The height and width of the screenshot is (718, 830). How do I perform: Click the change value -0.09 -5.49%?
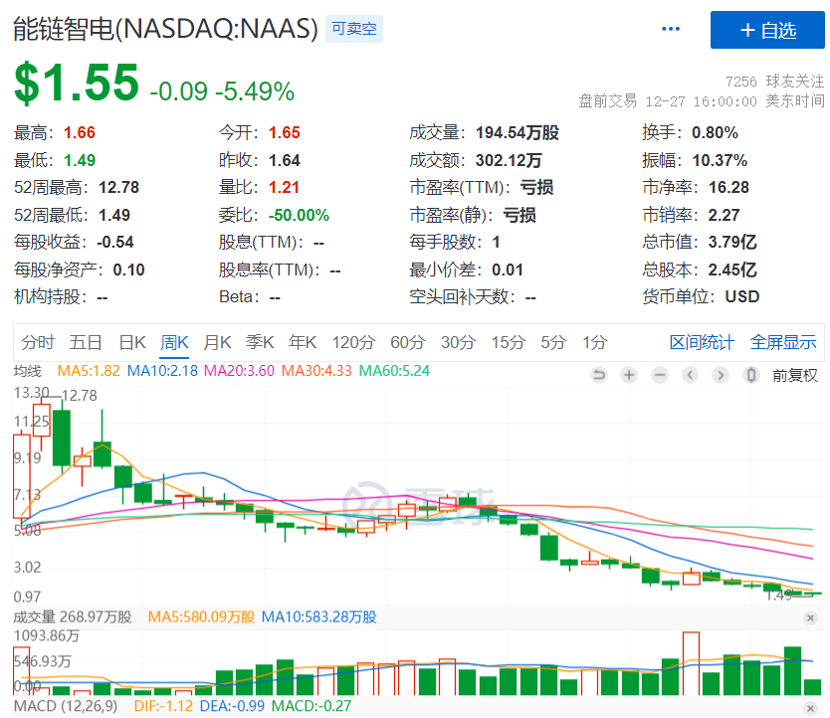[x=222, y=91]
